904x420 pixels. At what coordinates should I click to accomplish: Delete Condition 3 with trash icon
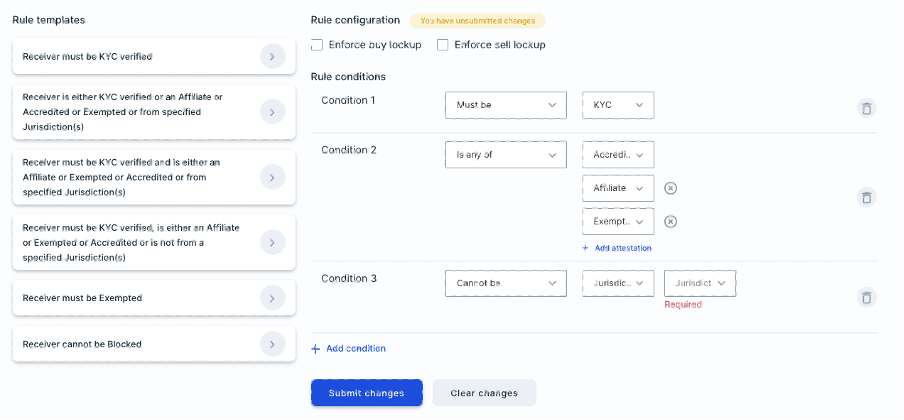tap(866, 298)
